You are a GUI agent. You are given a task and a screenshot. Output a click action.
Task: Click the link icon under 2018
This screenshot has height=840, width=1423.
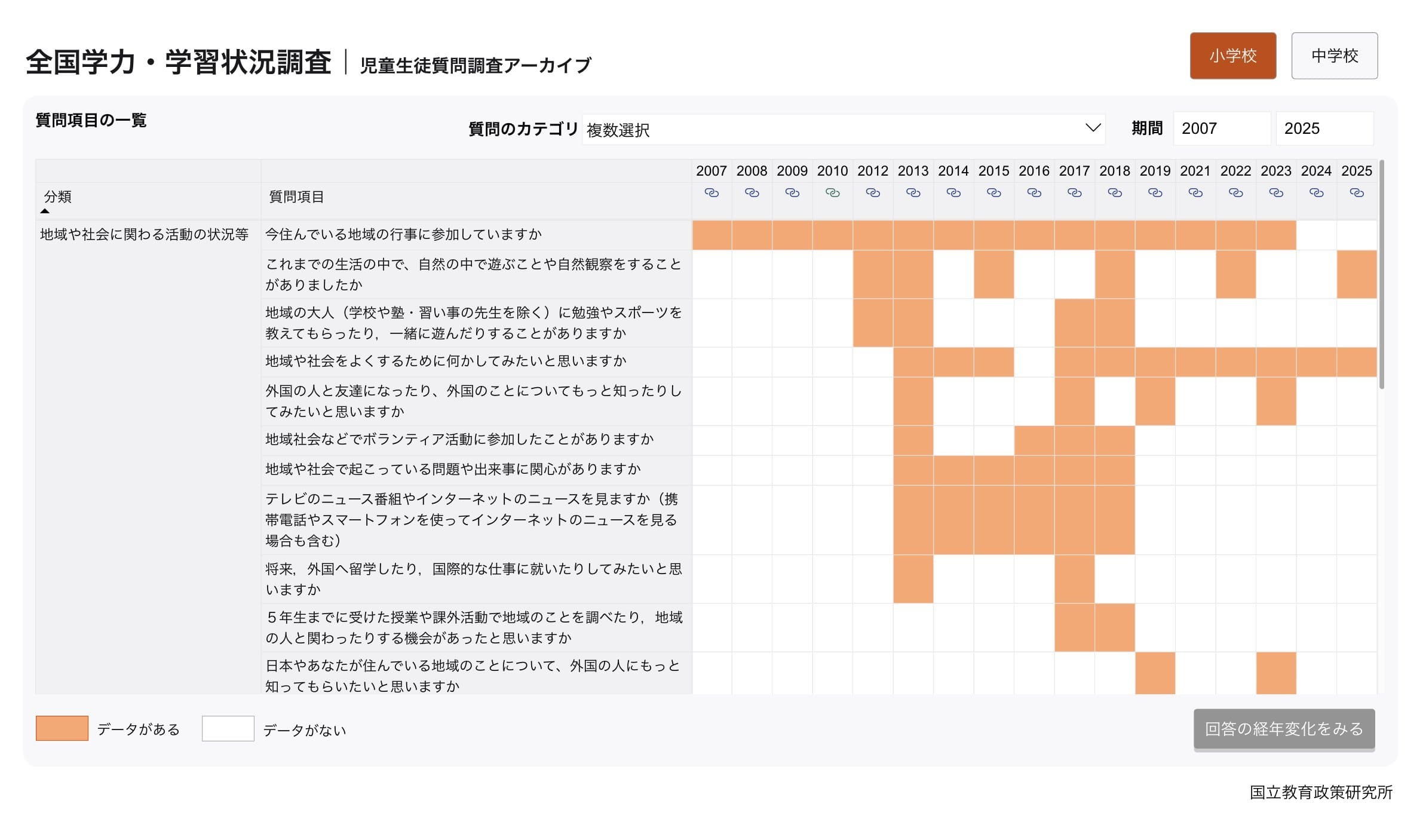[1114, 193]
